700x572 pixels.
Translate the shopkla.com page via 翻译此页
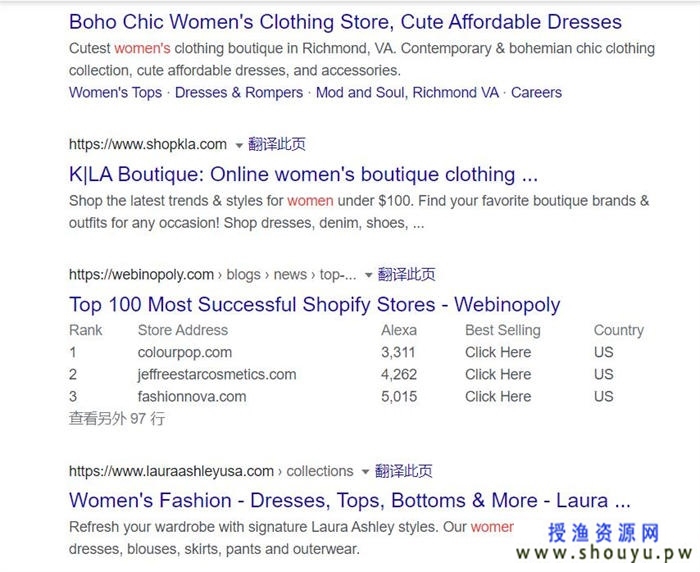(x=277, y=144)
